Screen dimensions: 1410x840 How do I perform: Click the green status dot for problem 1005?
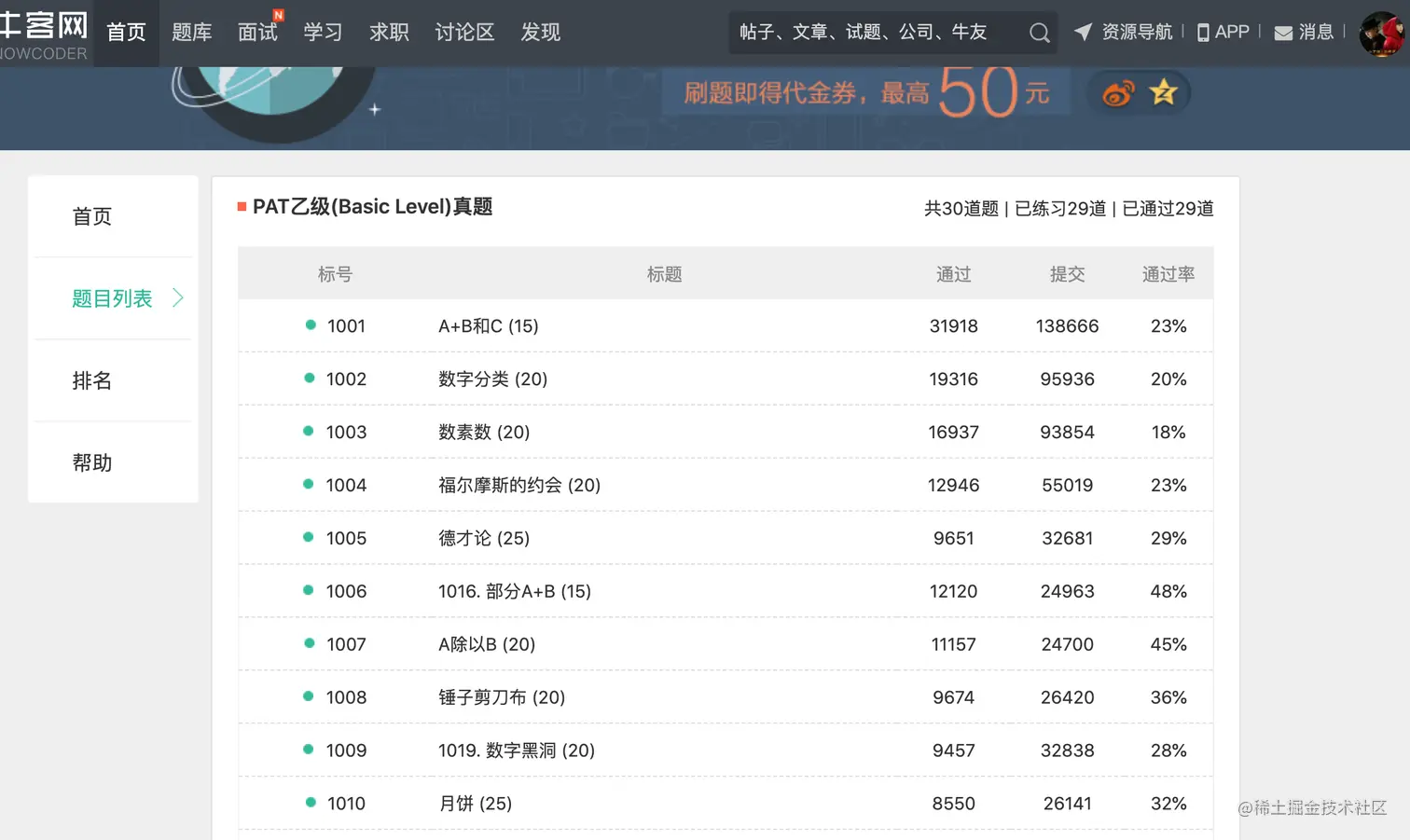click(309, 537)
